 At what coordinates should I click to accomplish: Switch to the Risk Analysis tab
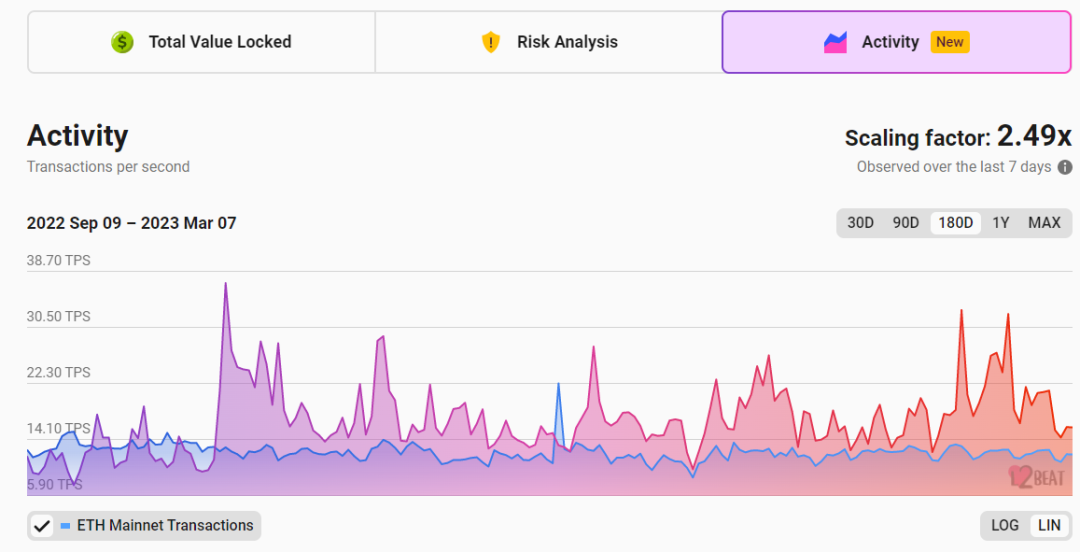(x=548, y=42)
